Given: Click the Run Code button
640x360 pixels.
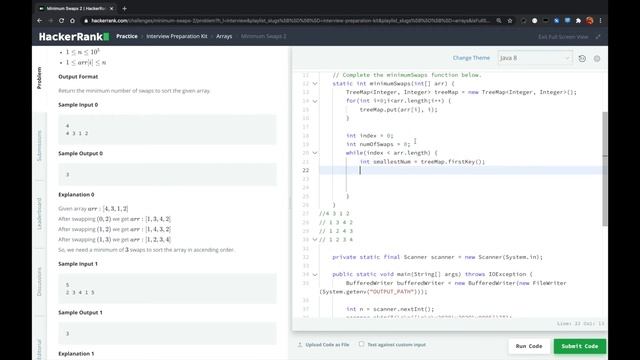Looking at the screenshot, I should [x=529, y=346].
